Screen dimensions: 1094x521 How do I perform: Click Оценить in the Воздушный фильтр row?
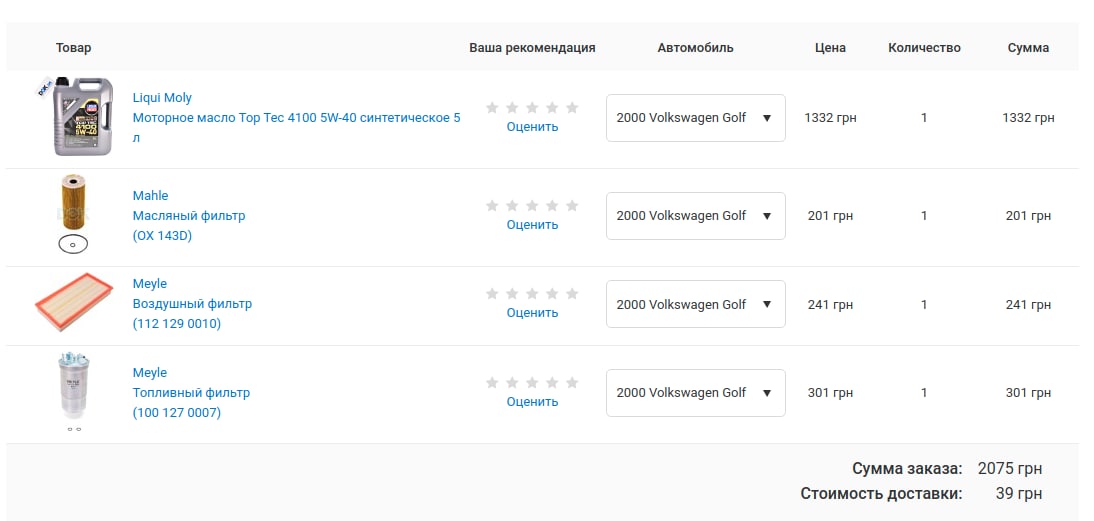(532, 312)
